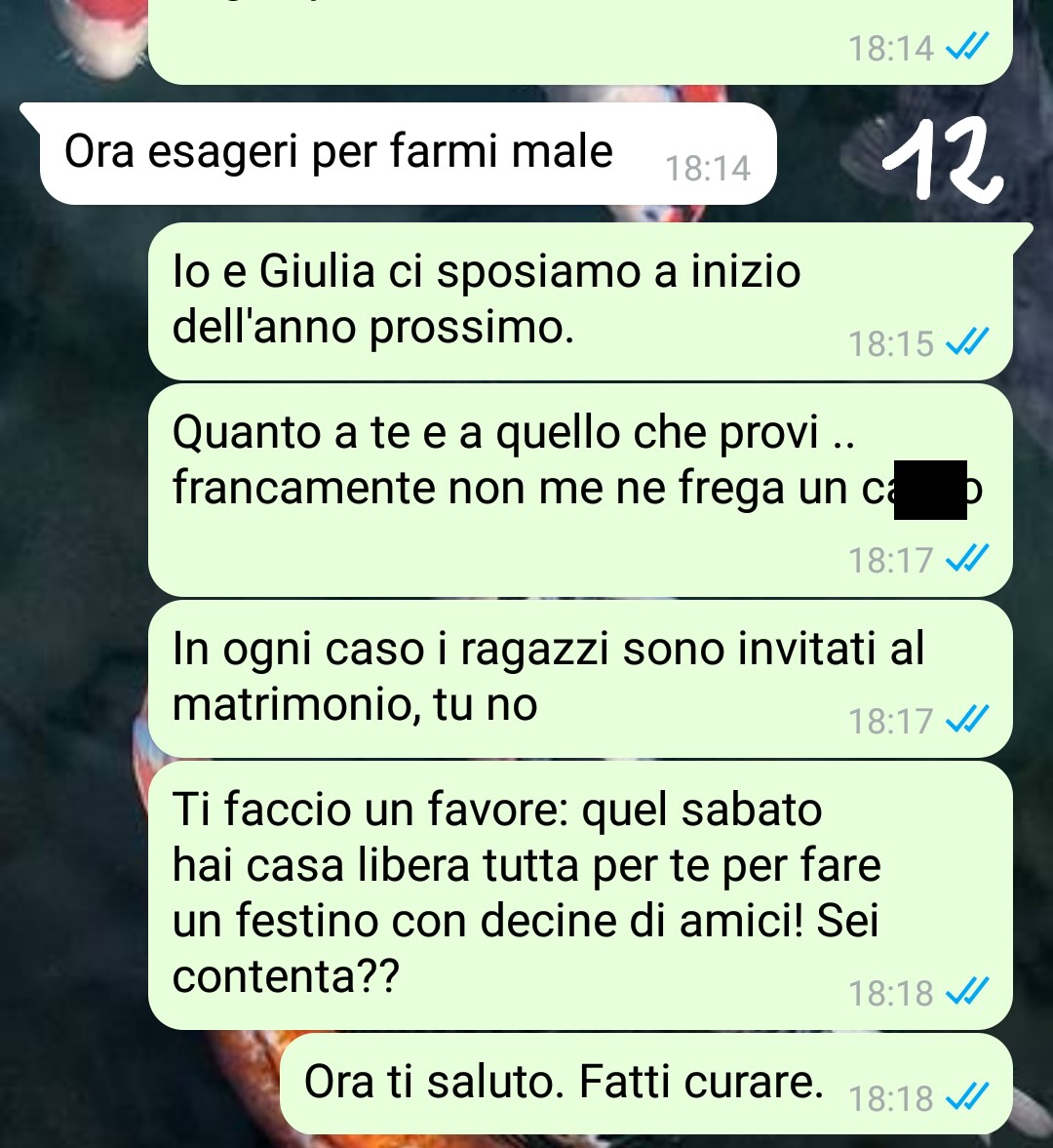Select the "ragazzi sono invitati al matrimonio" message
Viewport: 1053px width, 1148px height.
pyautogui.click(x=580, y=679)
